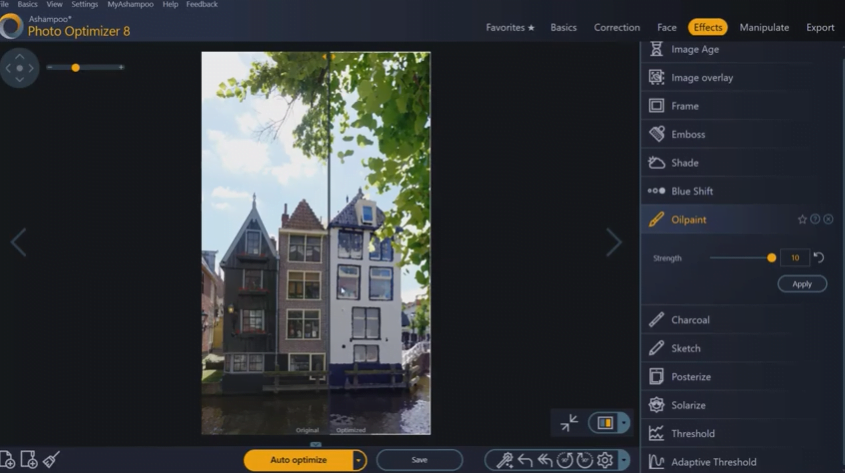Open the settings gear in bottom toolbar

point(605,460)
